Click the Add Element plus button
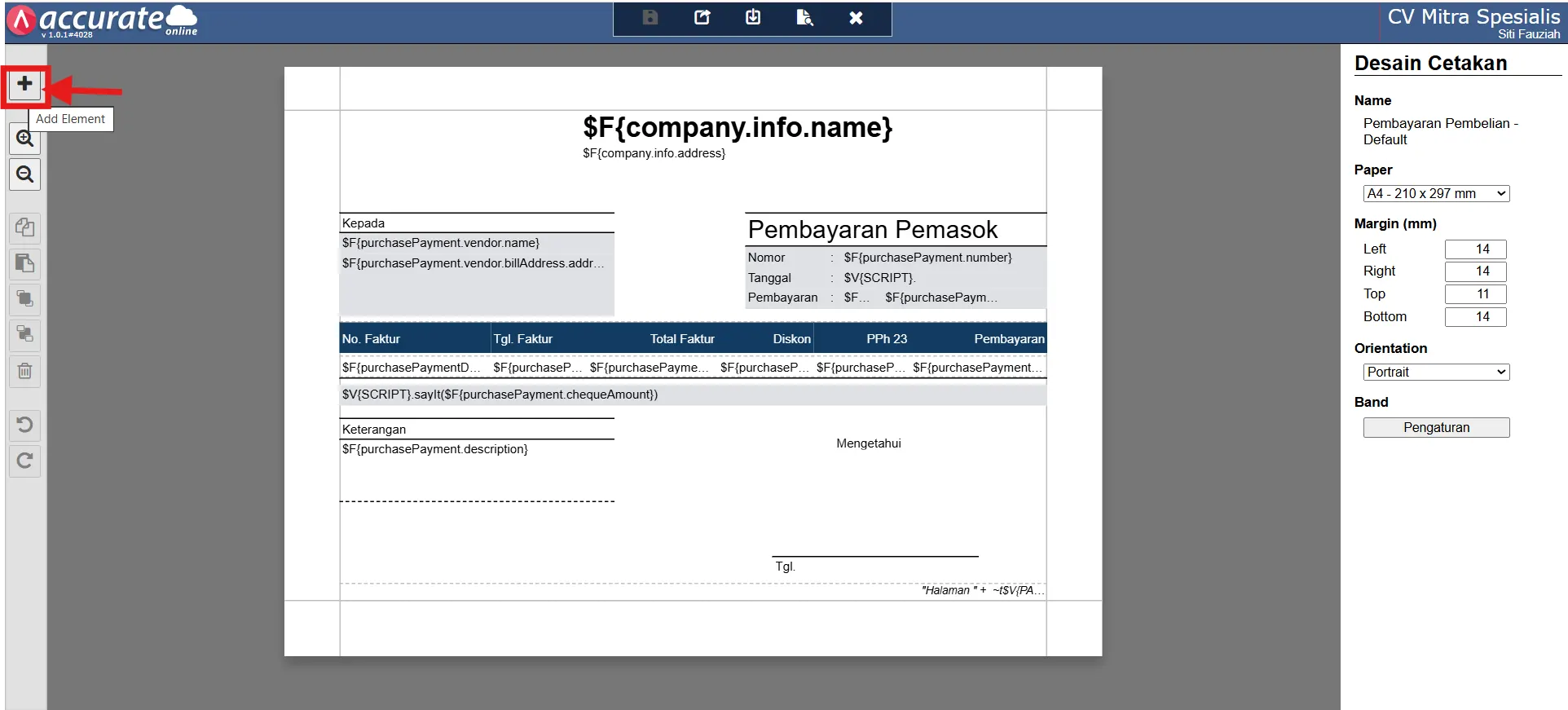The image size is (1568, 710). (x=25, y=84)
